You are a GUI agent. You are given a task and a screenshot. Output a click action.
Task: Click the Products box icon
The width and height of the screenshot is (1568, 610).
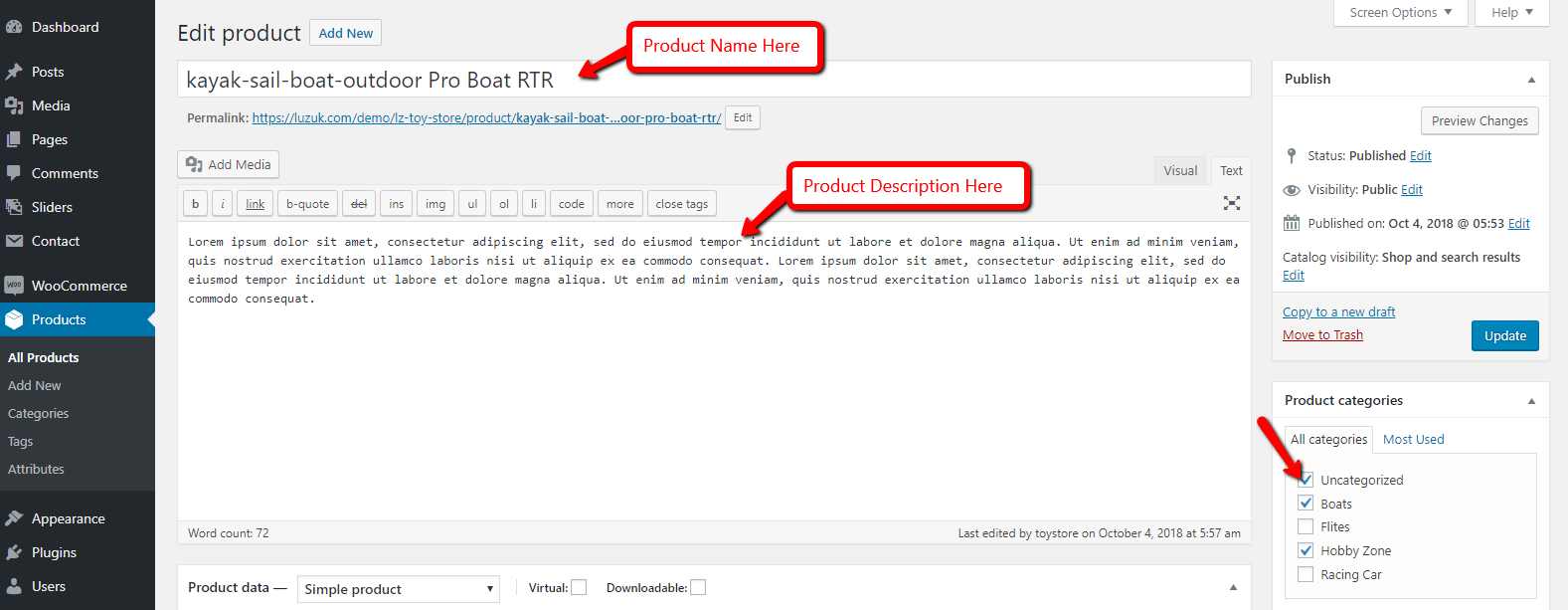tap(14, 319)
